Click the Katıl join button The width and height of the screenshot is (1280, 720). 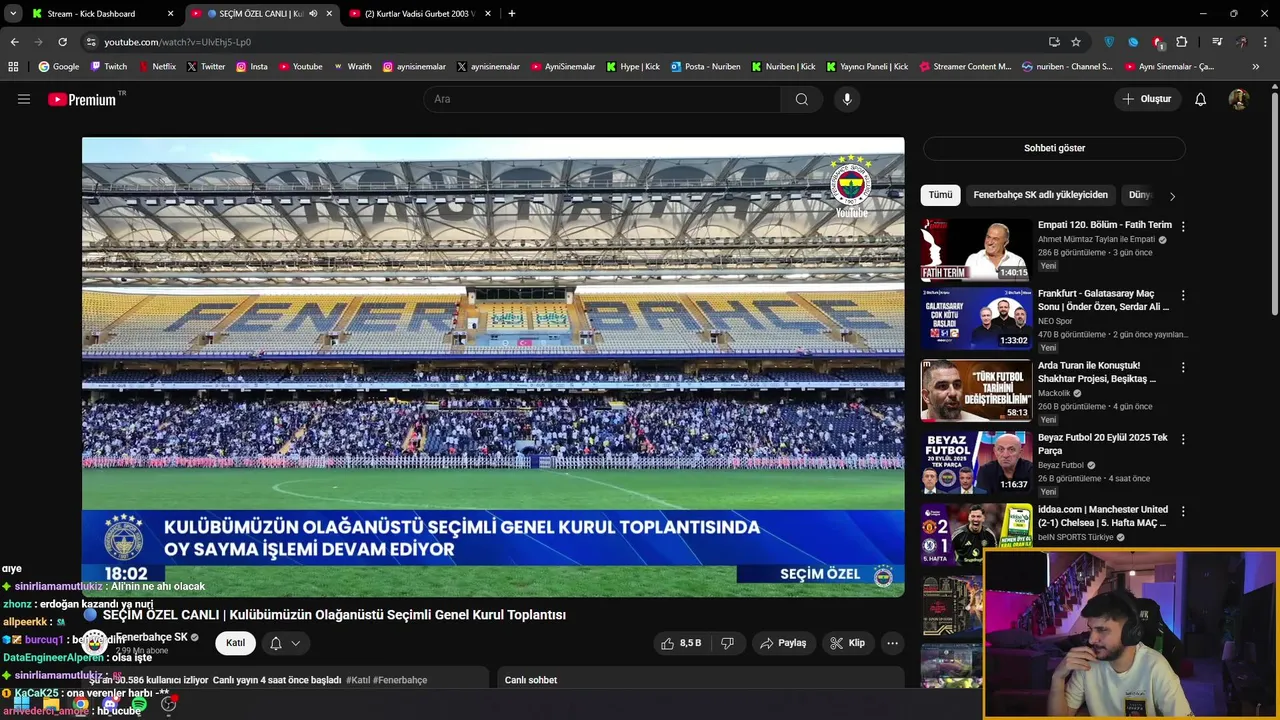pyautogui.click(x=235, y=643)
